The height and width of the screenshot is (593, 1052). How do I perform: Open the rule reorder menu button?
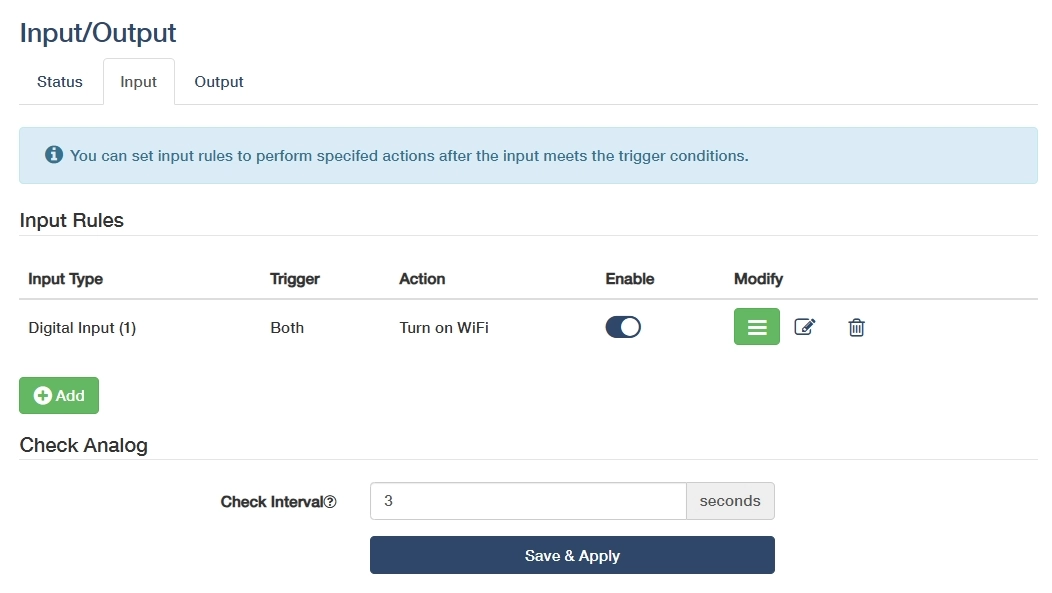[x=757, y=327]
